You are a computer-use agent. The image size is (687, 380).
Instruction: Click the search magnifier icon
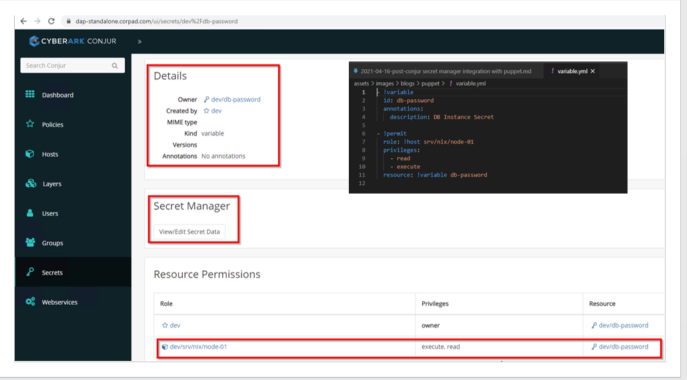coord(115,66)
